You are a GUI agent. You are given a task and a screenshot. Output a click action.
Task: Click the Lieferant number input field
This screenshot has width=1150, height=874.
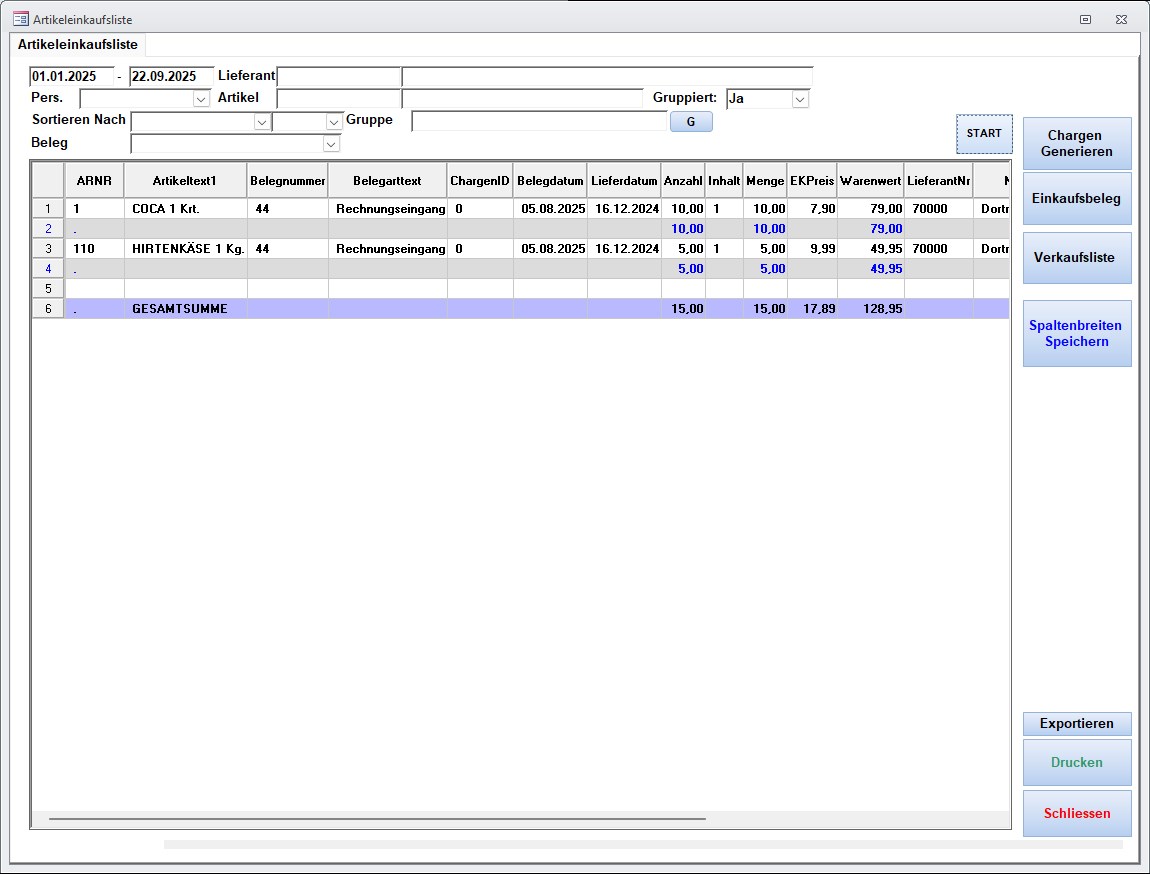click(339, 77)
